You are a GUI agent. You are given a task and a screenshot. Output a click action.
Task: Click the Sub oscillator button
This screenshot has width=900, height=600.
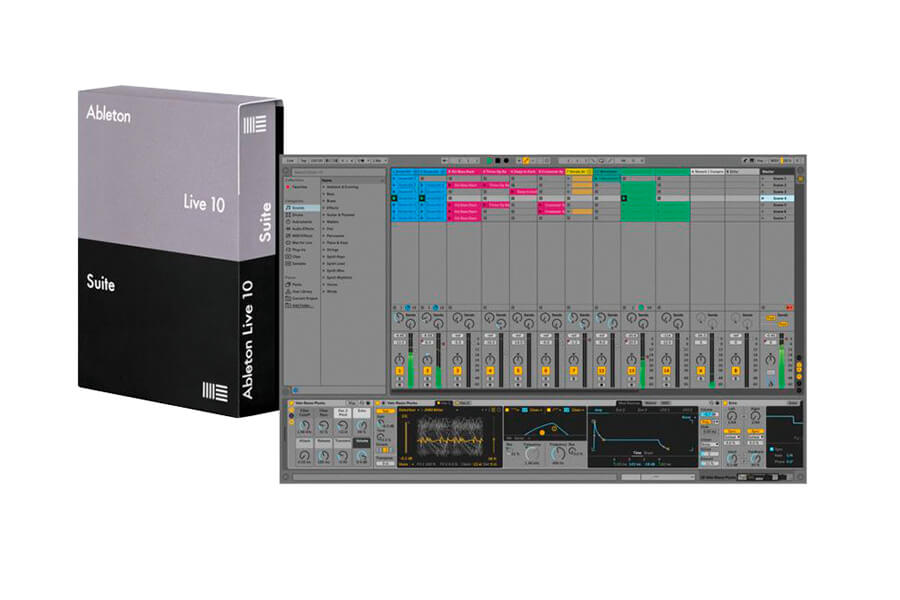(x=386, y=411)
